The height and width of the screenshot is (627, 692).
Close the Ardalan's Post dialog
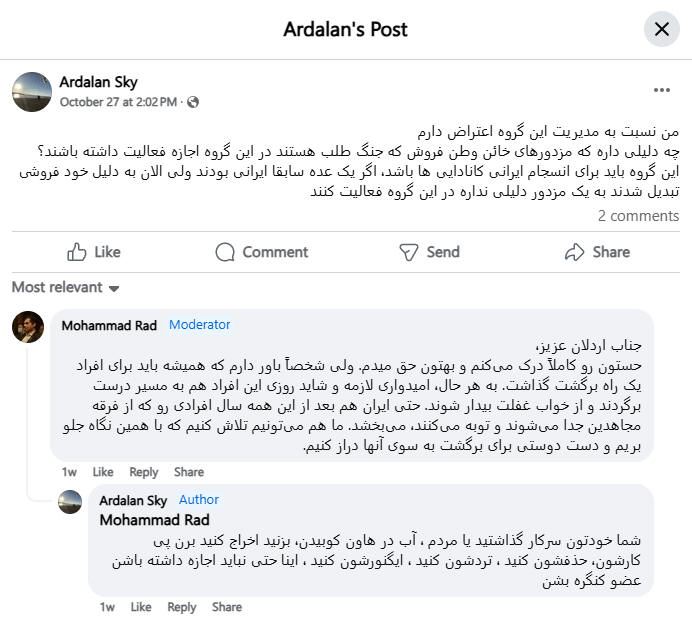pos(661,30)
